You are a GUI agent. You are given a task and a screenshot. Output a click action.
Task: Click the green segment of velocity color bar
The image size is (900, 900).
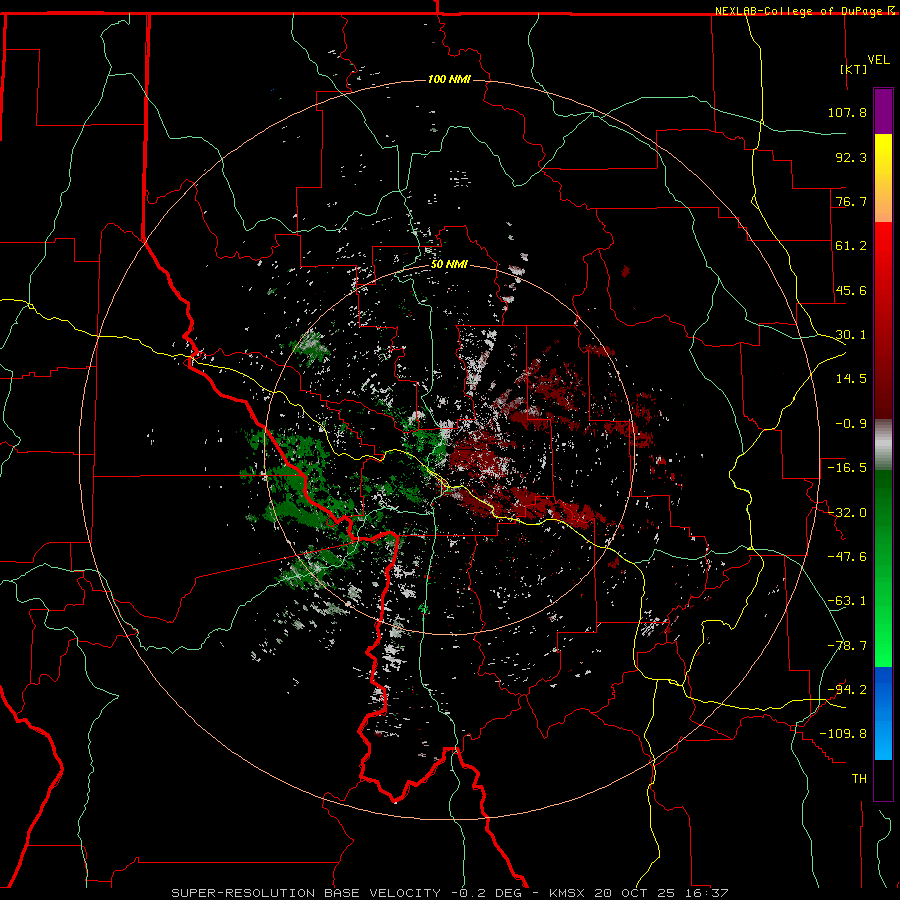(883, 568)
